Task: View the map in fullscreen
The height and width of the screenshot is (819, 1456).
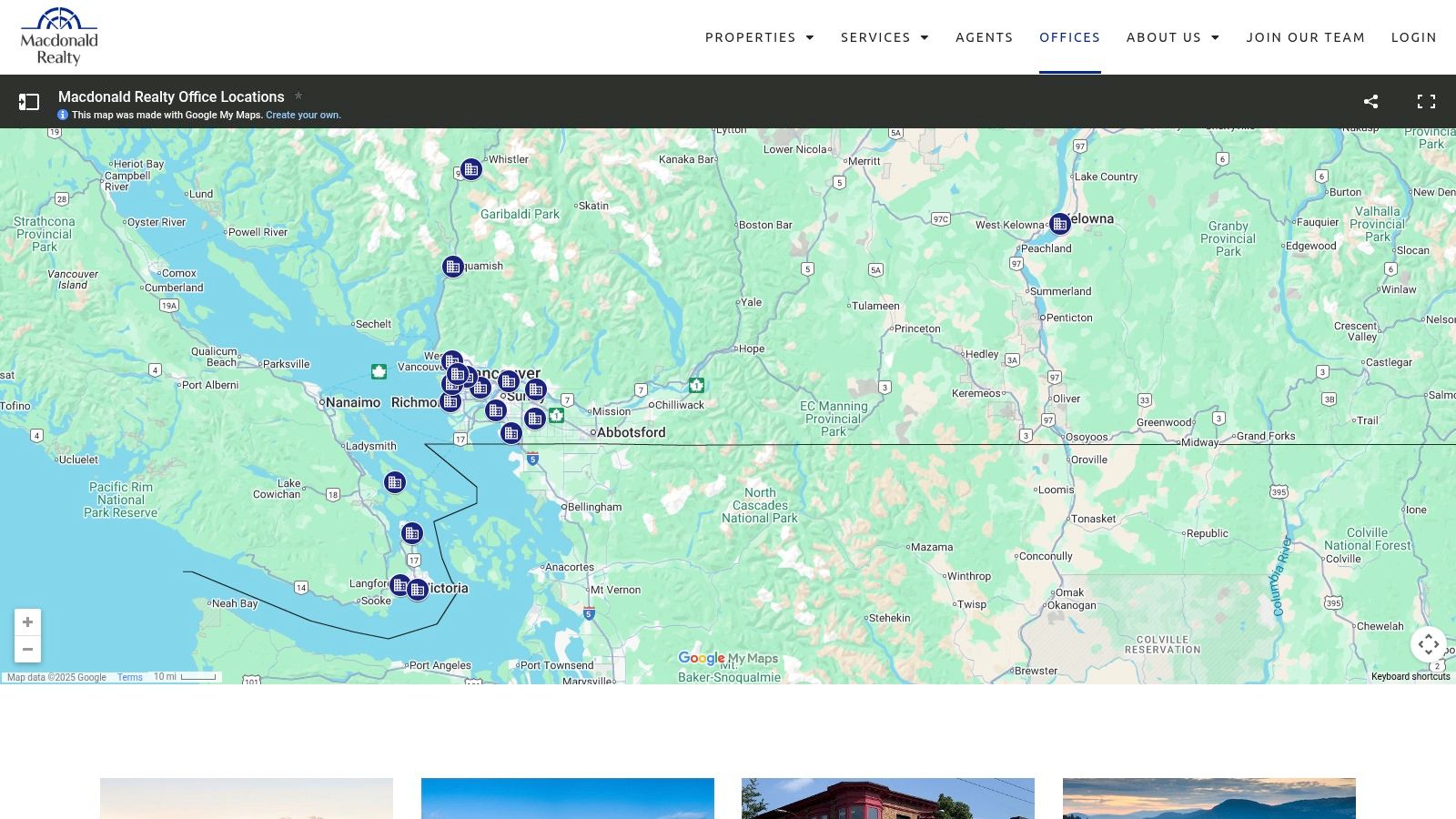Action: click(x=1426, y=101)
